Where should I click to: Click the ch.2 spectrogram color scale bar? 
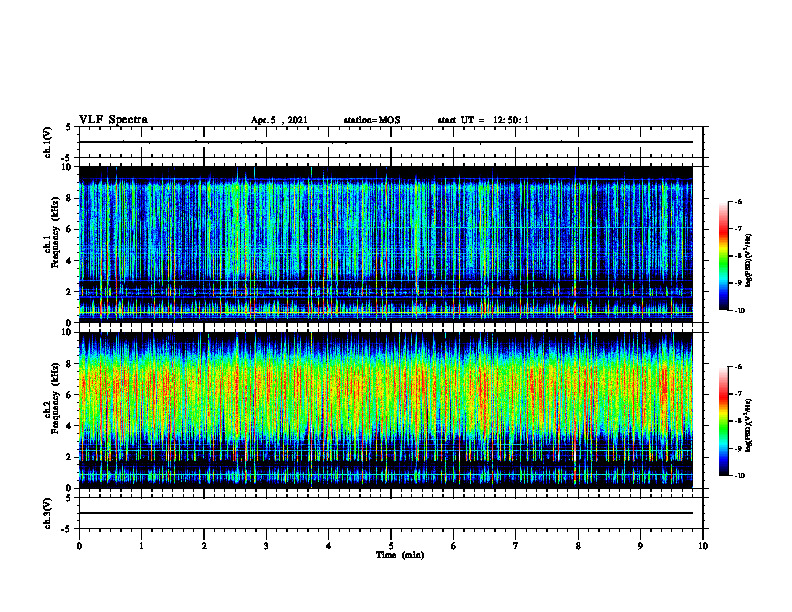point(723,421)
